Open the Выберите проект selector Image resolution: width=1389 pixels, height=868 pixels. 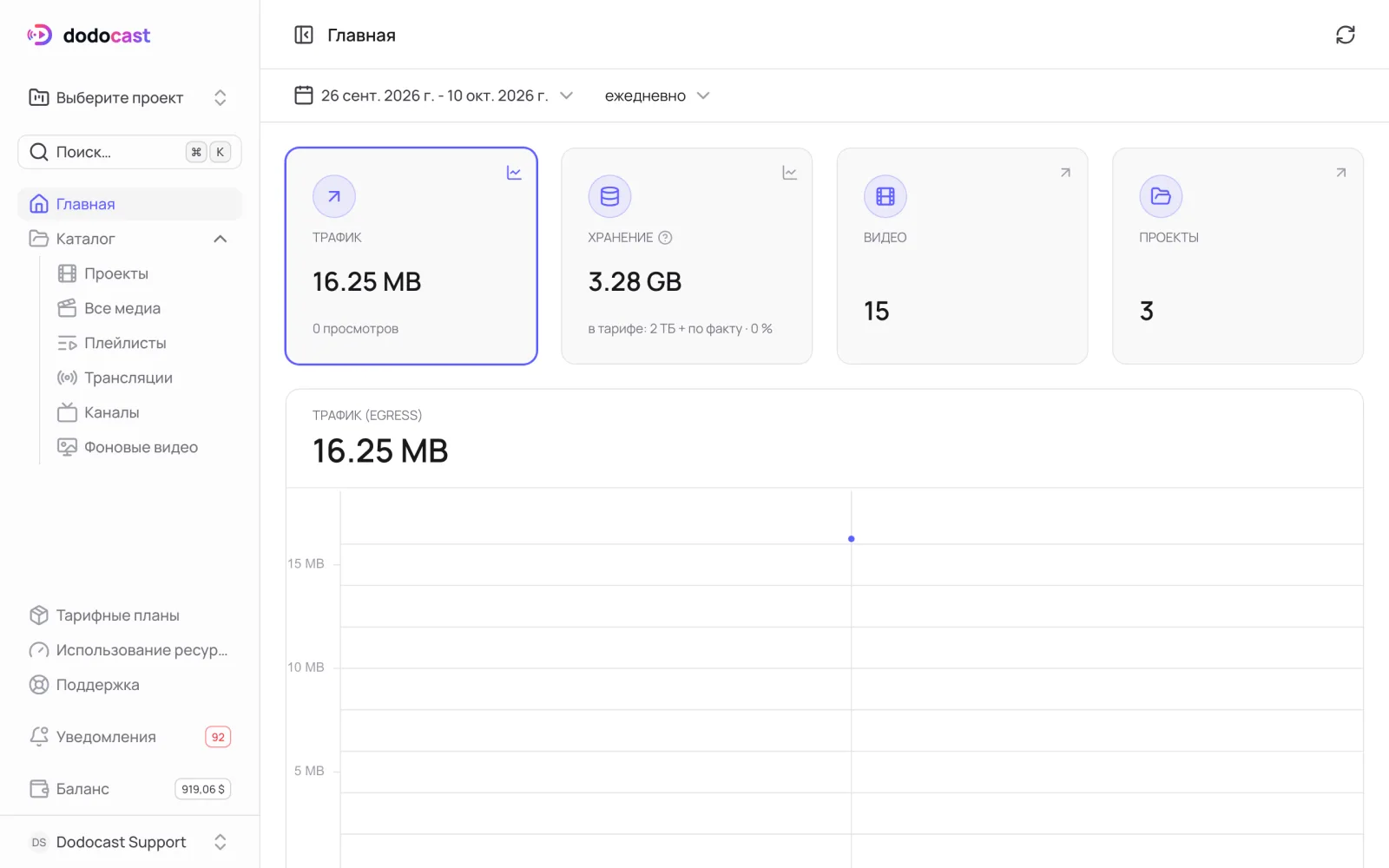pyautogui.click(x=129, y=97)
